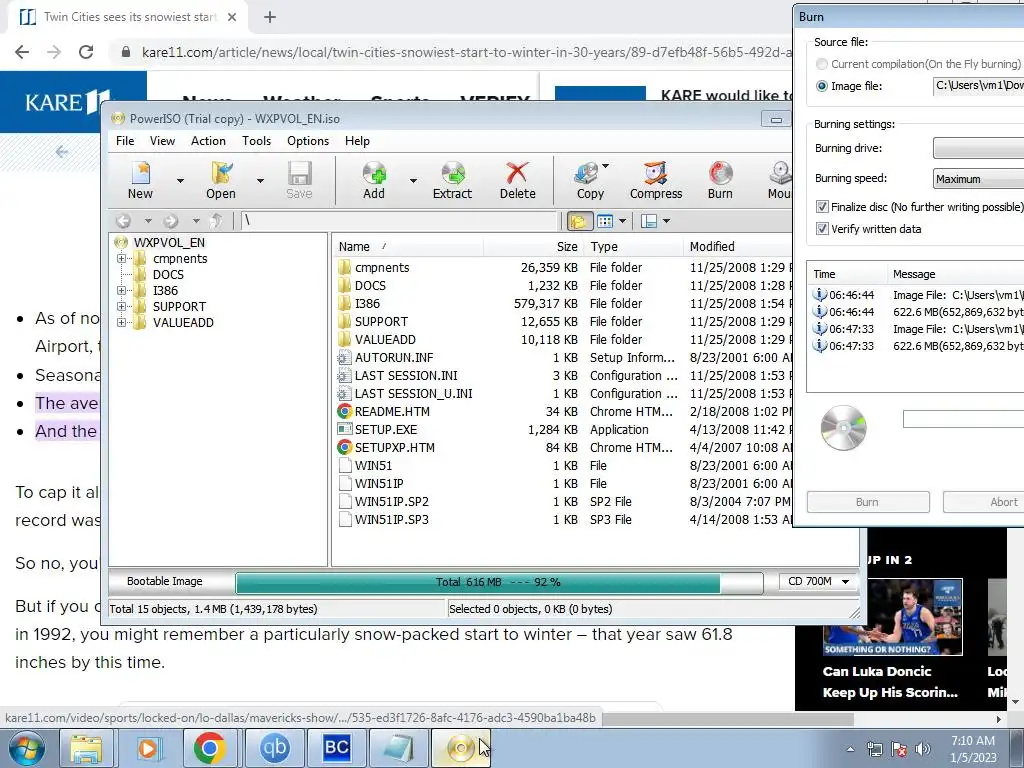The image size is (1024, 768).
Task: Click the New toolbar icon in PowerISO
Action: coord(140,180)
